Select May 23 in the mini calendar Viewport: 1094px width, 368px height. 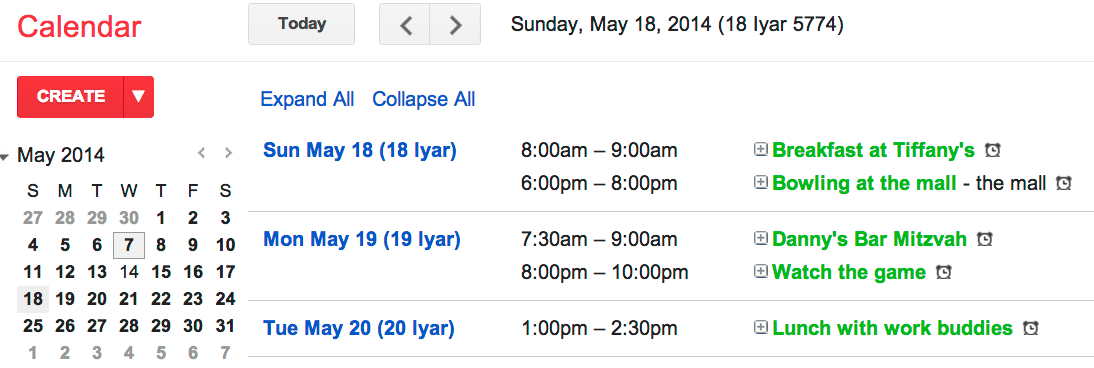pyautogui.click(x=192, y=300)
